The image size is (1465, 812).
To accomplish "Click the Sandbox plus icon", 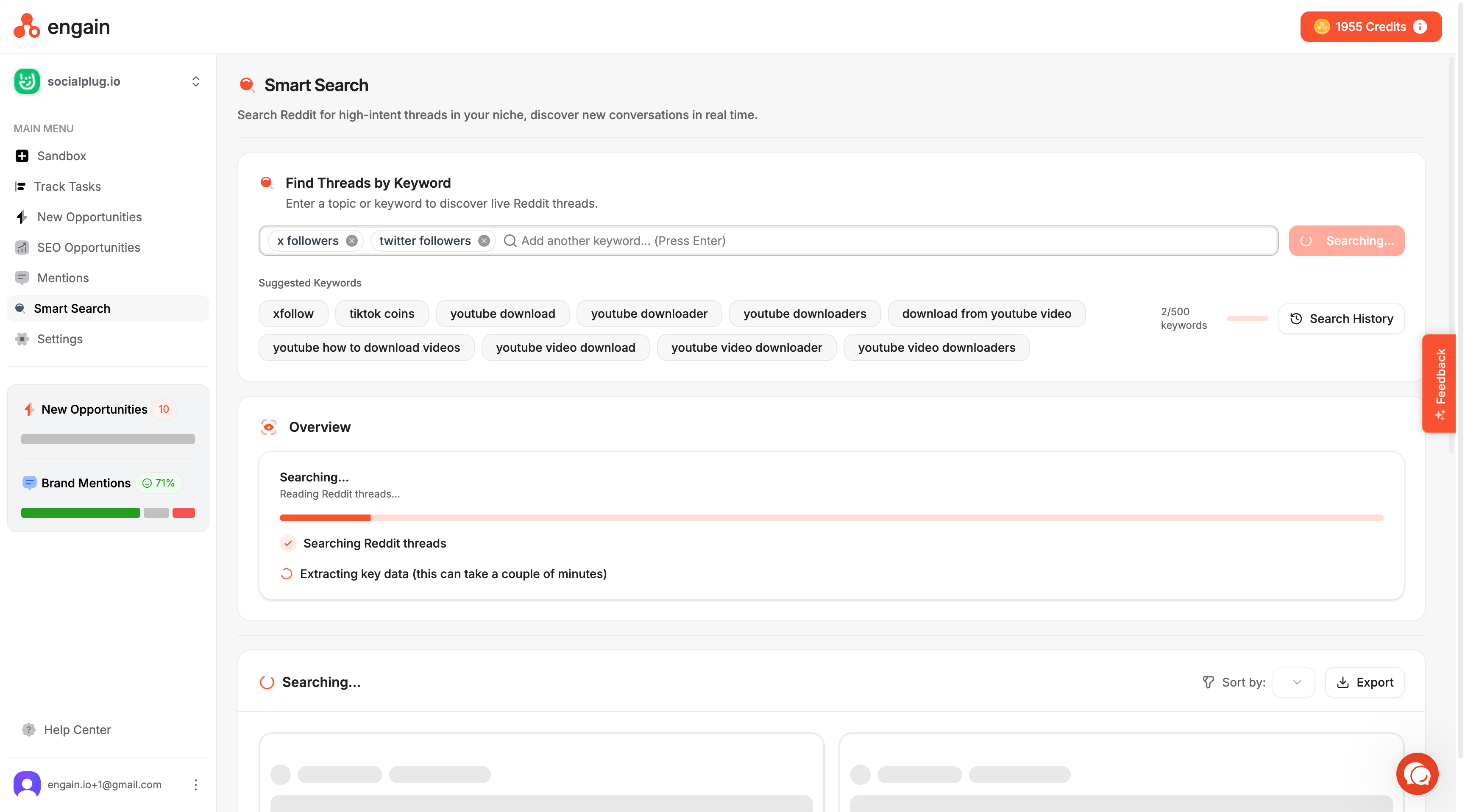I will pos(22,156).
